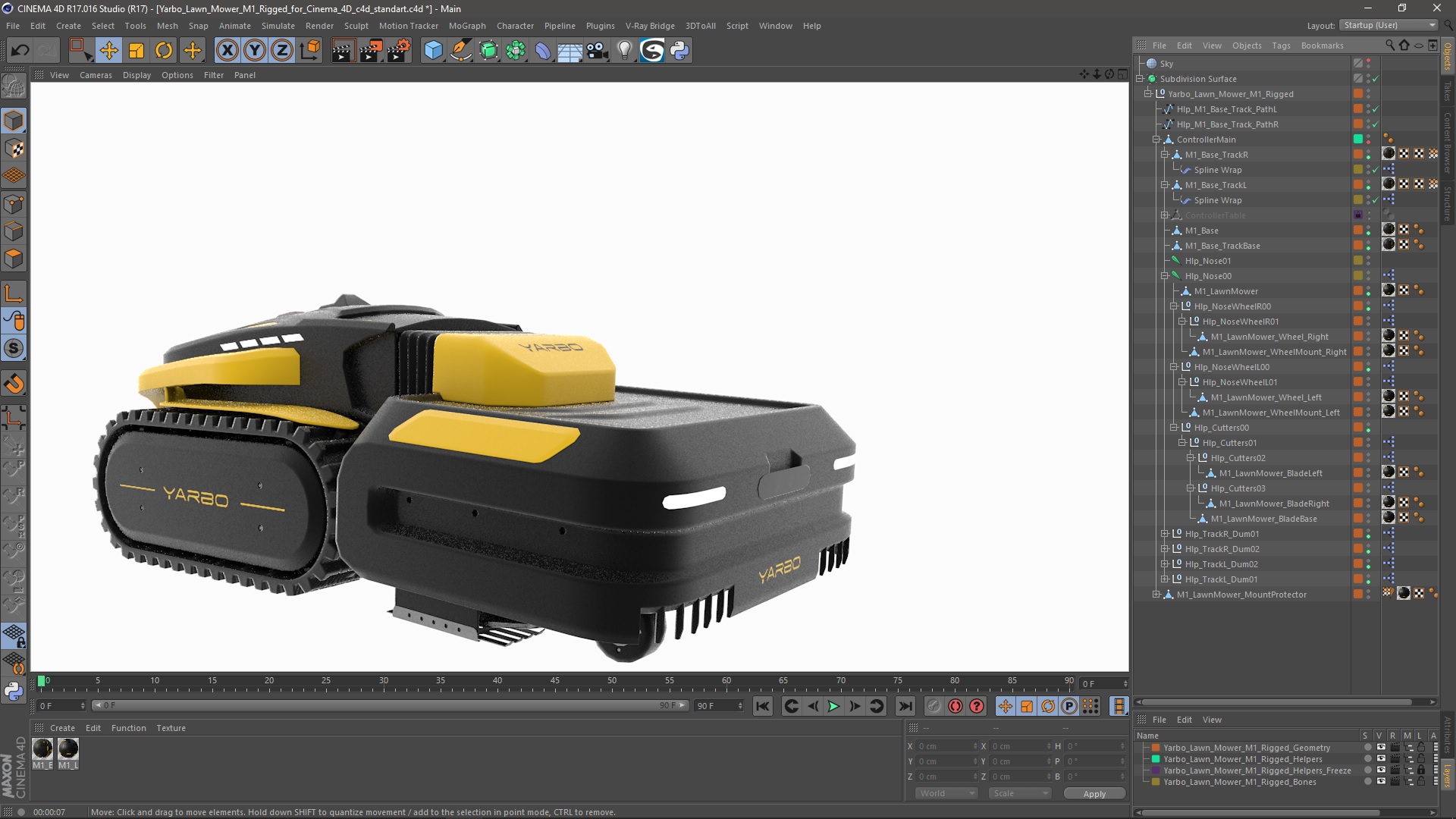1456x819 pixels.
Task: Toggle Y axis lock icon
Action: (x=255, y=50)
